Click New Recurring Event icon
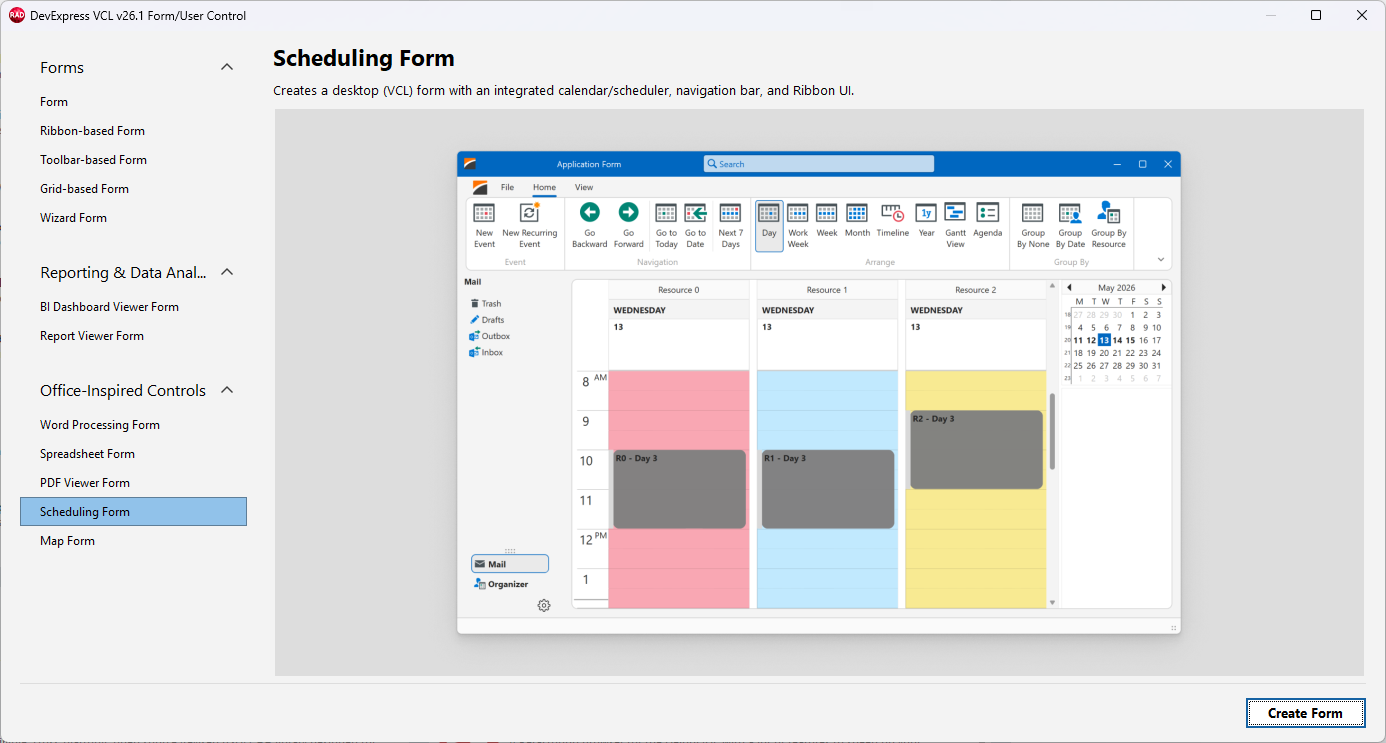Screen dimensions: 1386x743 [x=530, y=212]
